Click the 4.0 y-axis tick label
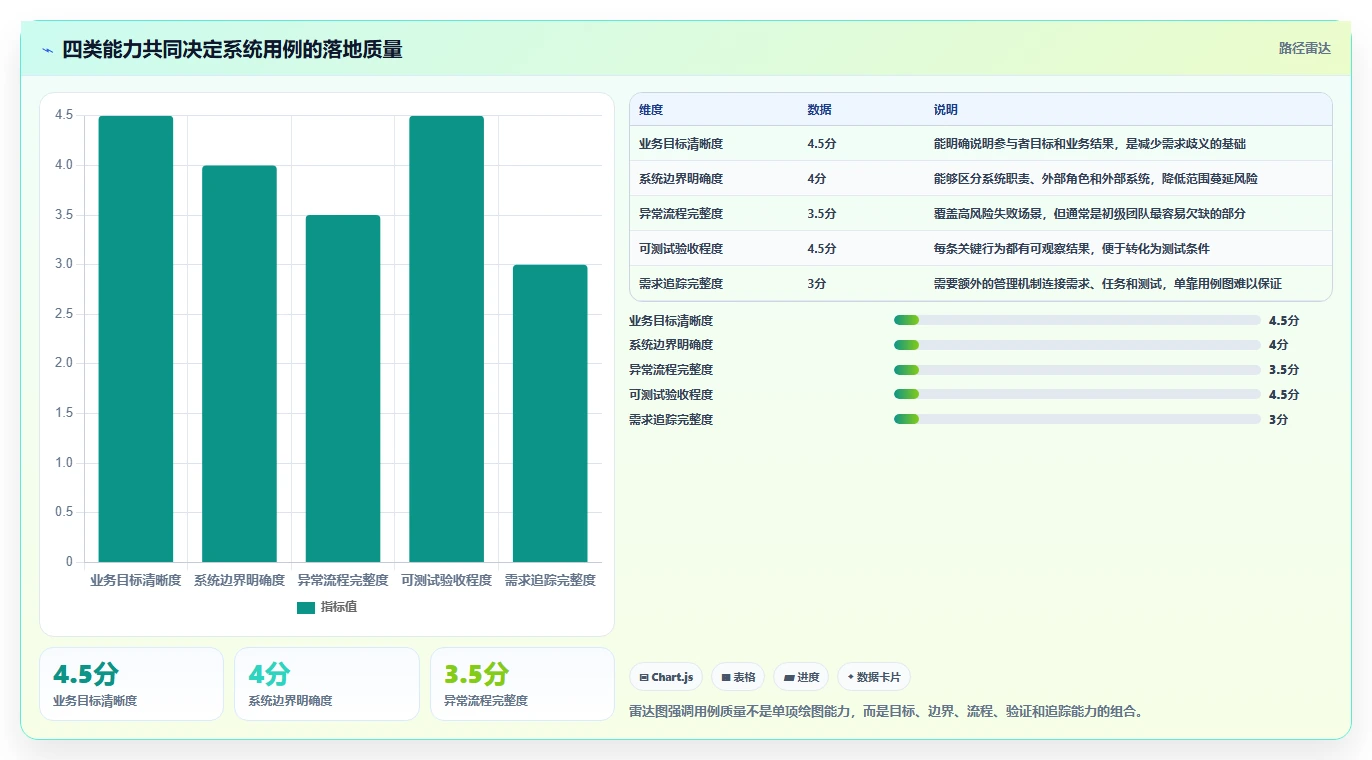The width and height of the screenshot is (1372, 760). 64,165
